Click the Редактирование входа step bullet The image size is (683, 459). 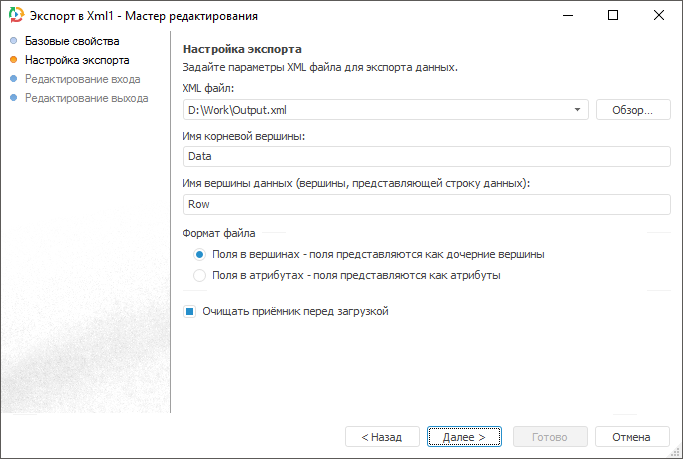click(x=13, y=79)
